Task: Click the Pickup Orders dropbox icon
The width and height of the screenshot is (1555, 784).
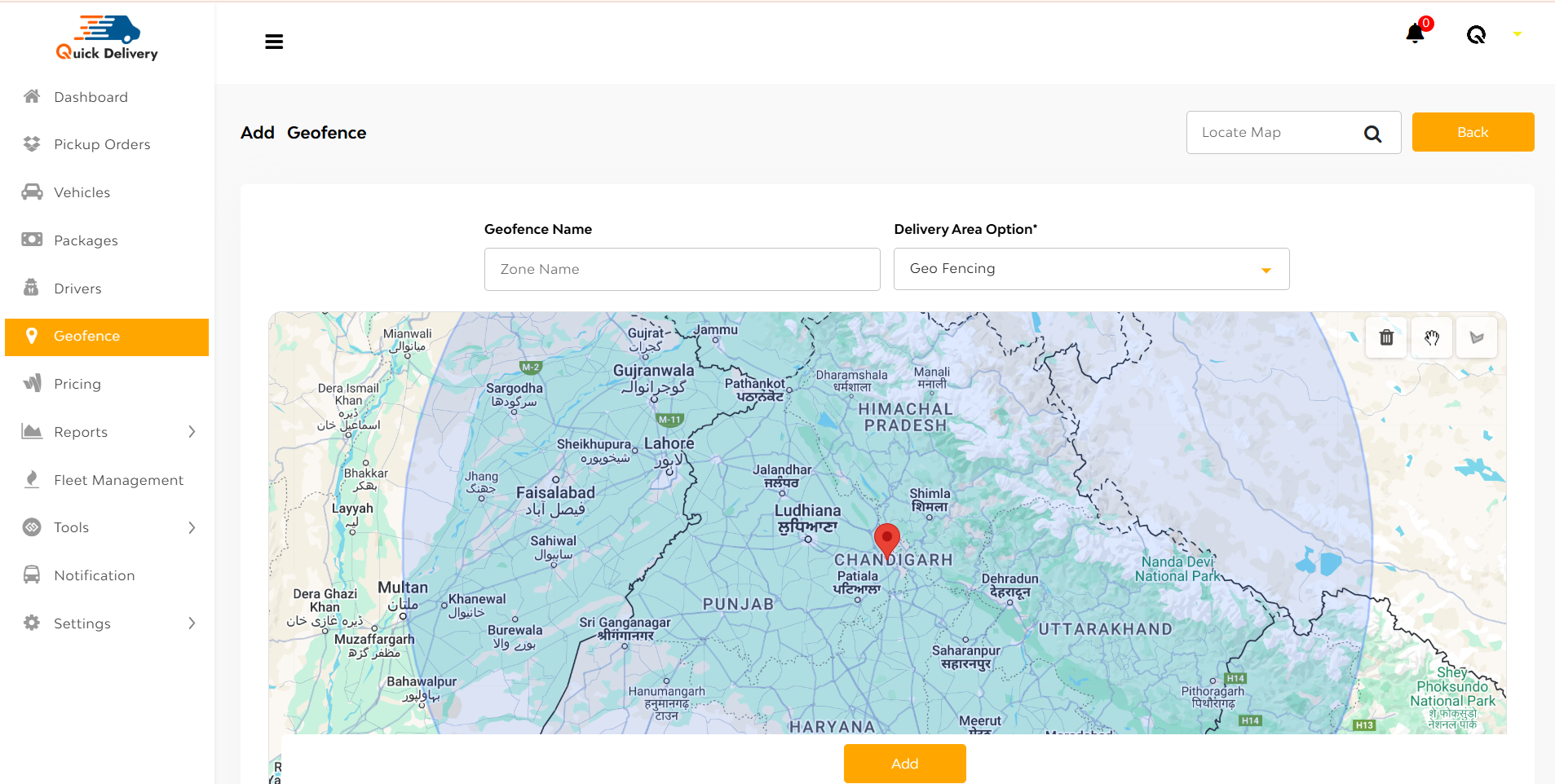Action: coord(32,143)
